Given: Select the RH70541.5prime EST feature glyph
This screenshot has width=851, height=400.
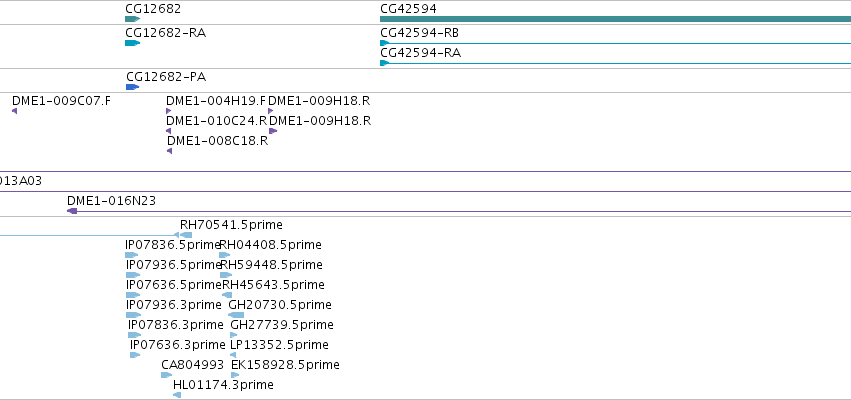Looking at the screenshot, I should pos(185,235).
